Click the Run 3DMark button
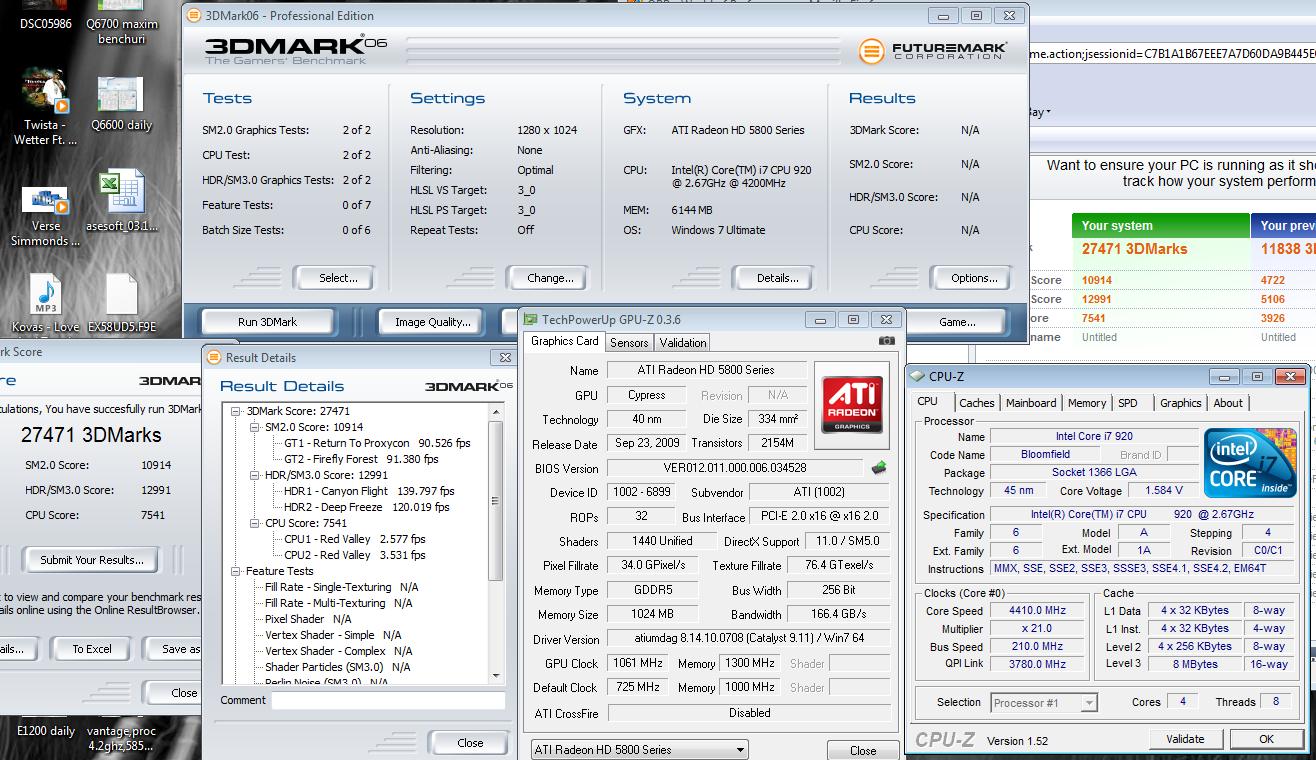 (267, 322)
